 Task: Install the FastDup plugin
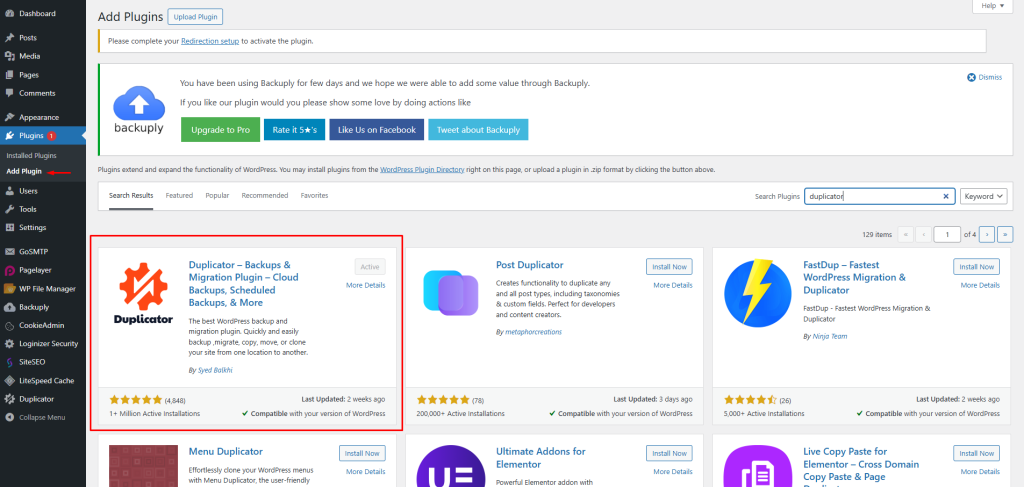click(x=976, y=266)
